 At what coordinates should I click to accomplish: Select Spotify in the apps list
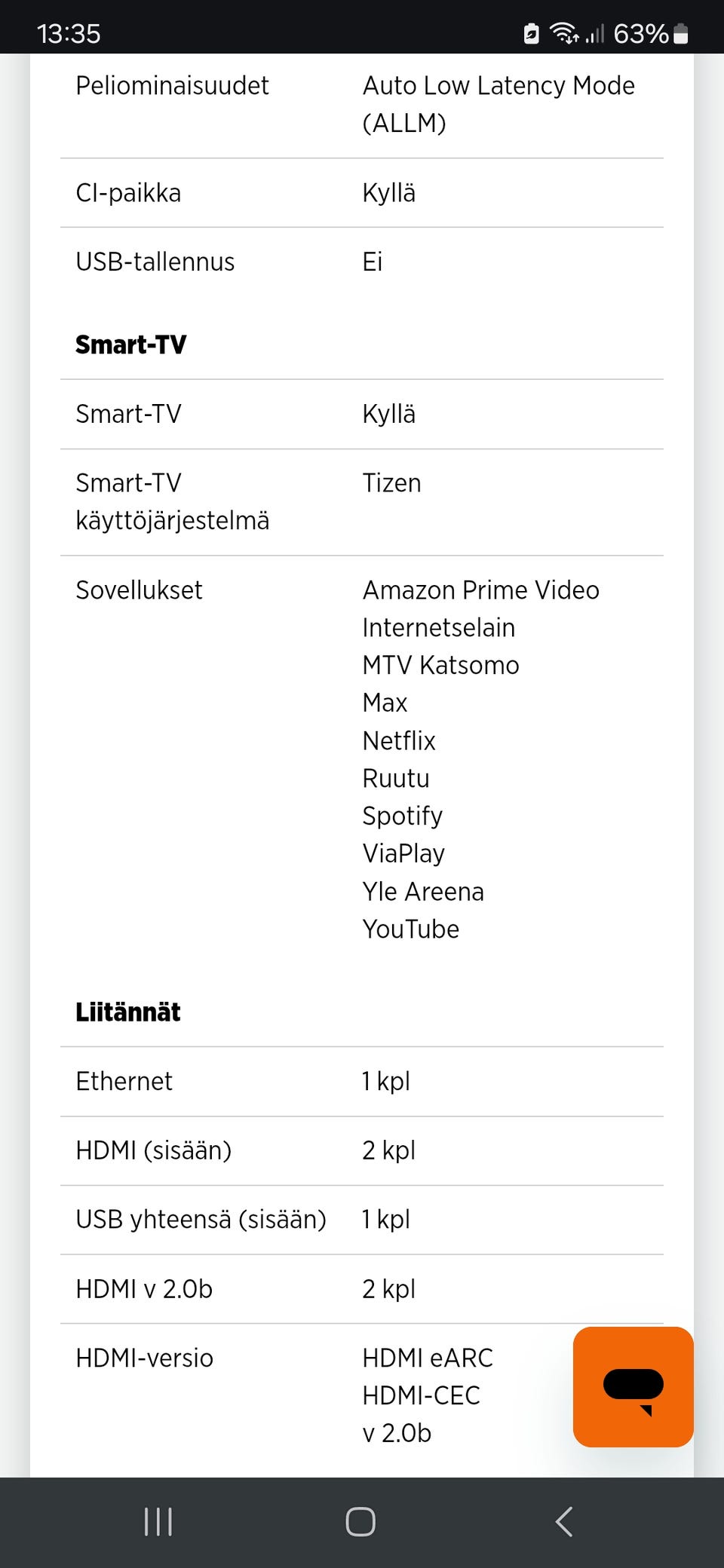(x=402, y=816)
